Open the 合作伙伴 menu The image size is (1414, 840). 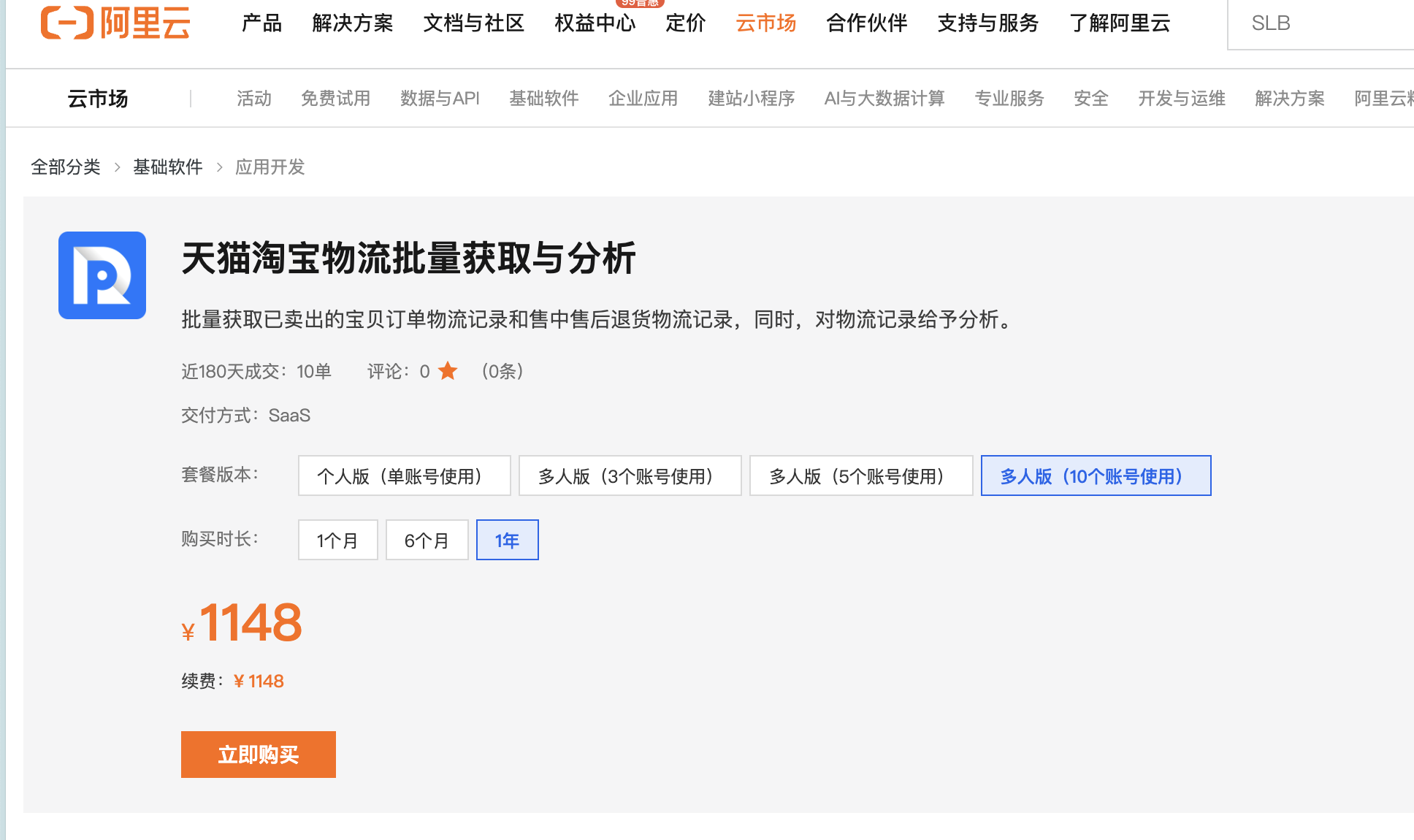tap(867, 23)
